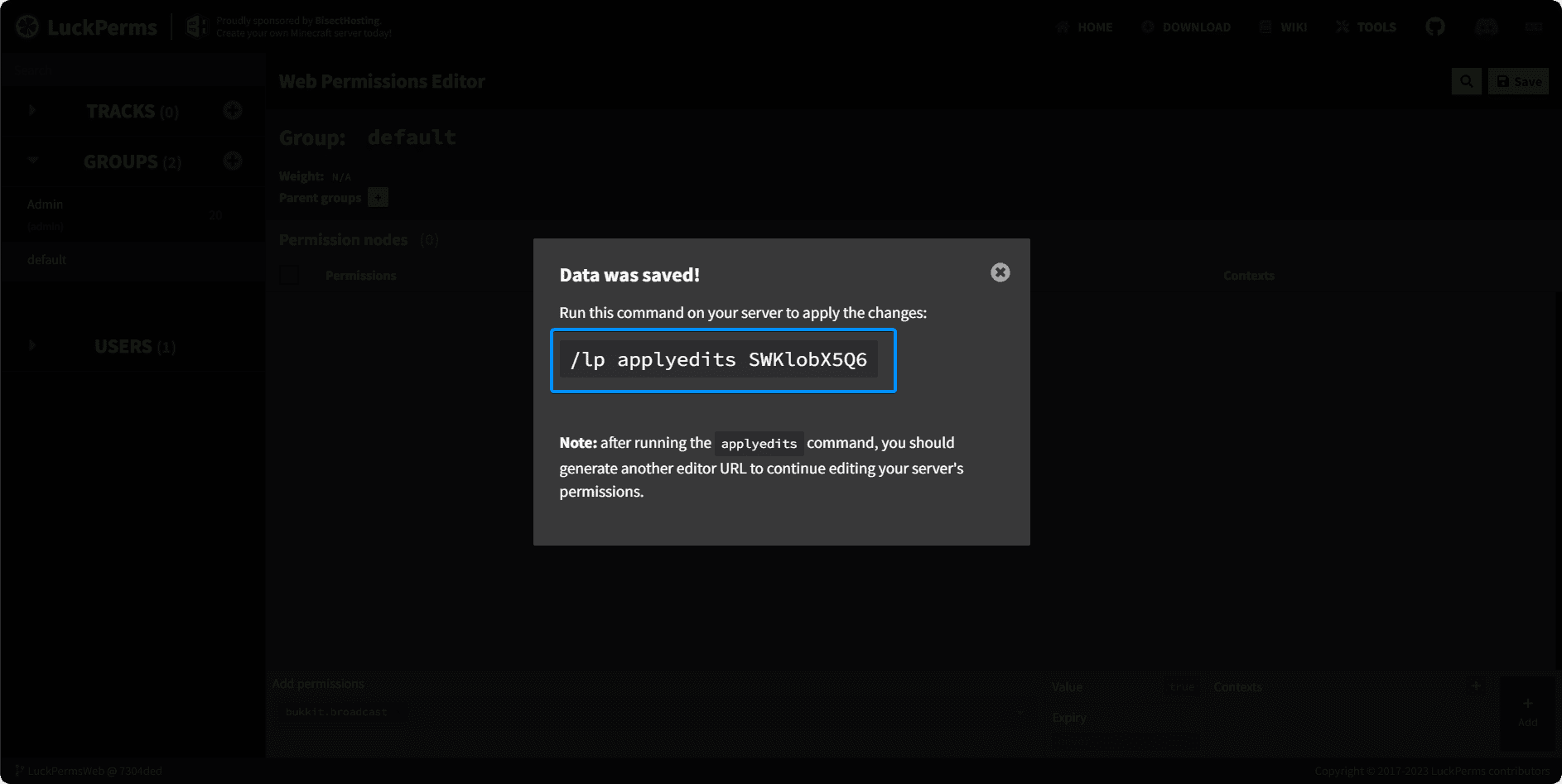Open the TOOLS menu item
This screenshot has width=1562, height=784.
1366,27
